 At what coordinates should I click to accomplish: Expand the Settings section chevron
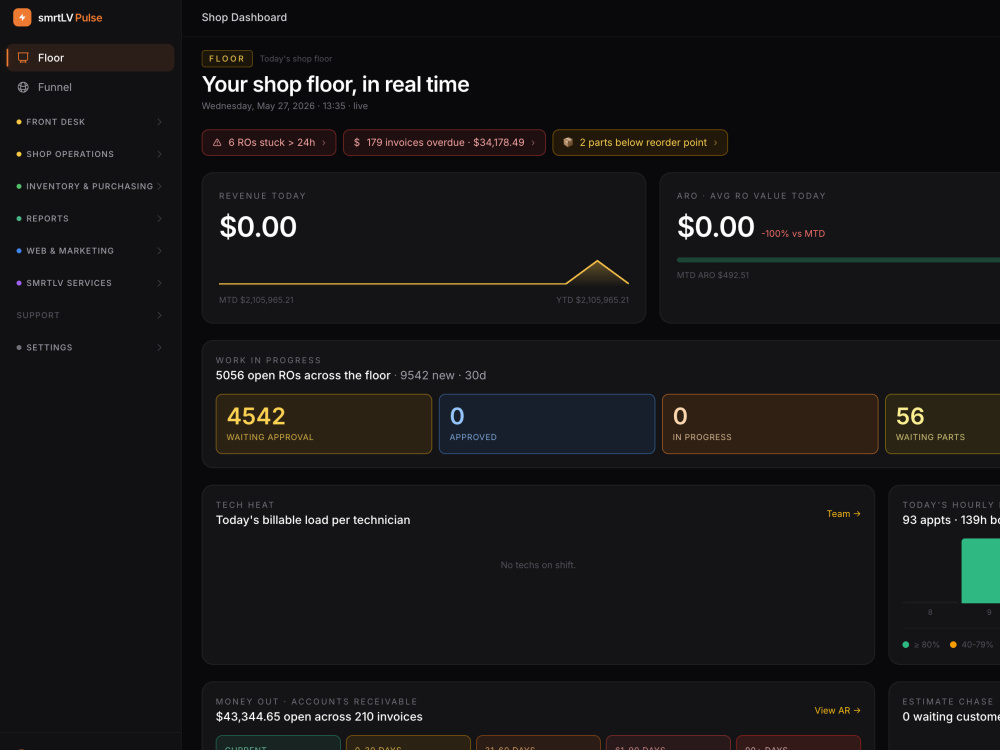[x=159, y=348]
